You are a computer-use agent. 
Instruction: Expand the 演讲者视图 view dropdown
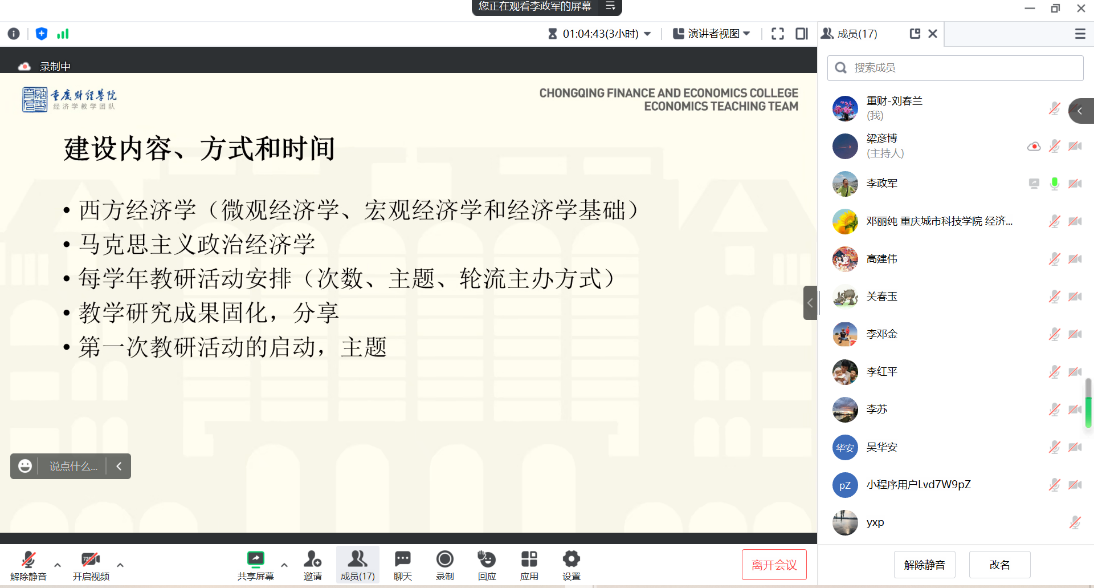[x=712, y=33]
